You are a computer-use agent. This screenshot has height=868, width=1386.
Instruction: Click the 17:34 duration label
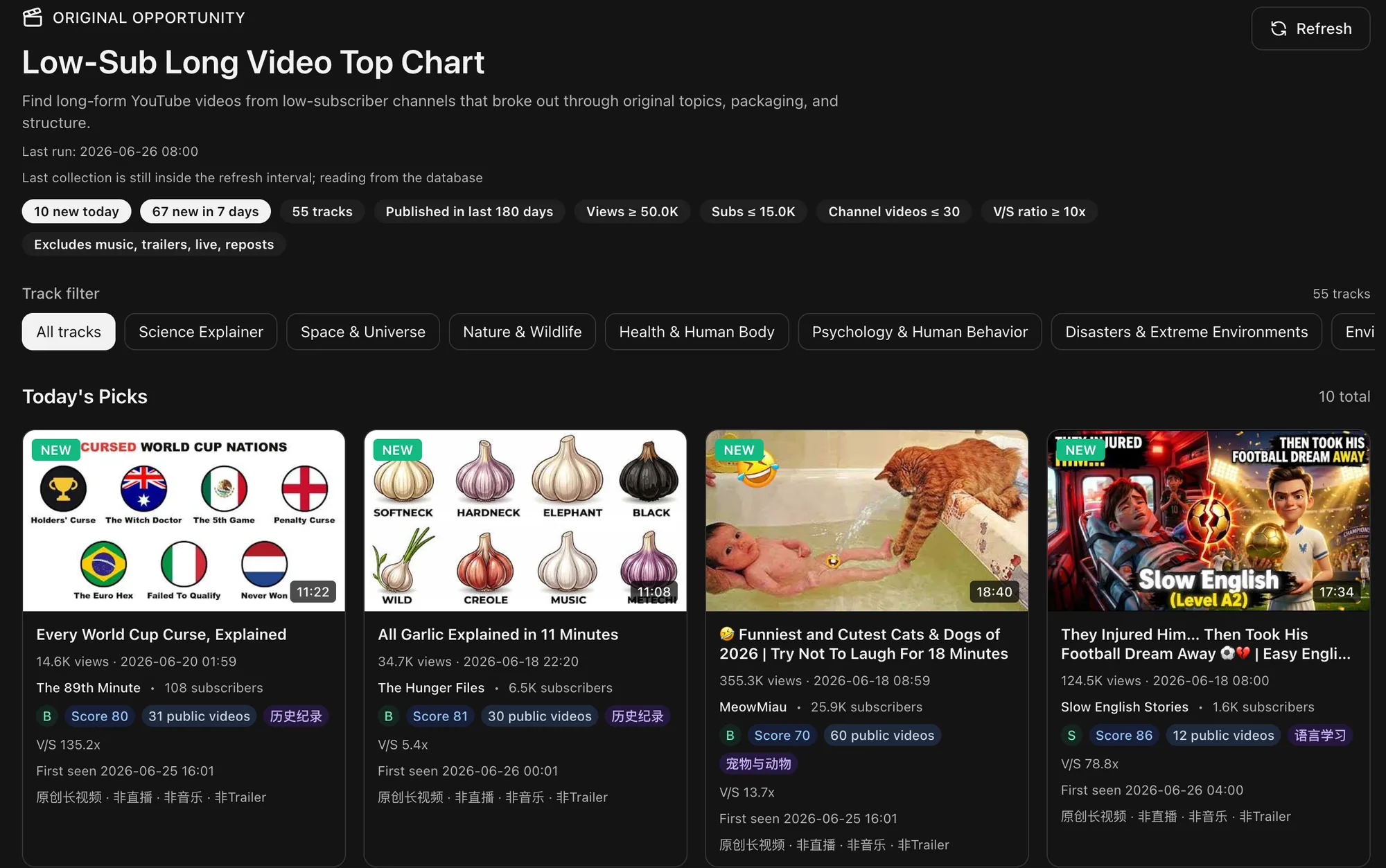click(x=1336, y=592)
